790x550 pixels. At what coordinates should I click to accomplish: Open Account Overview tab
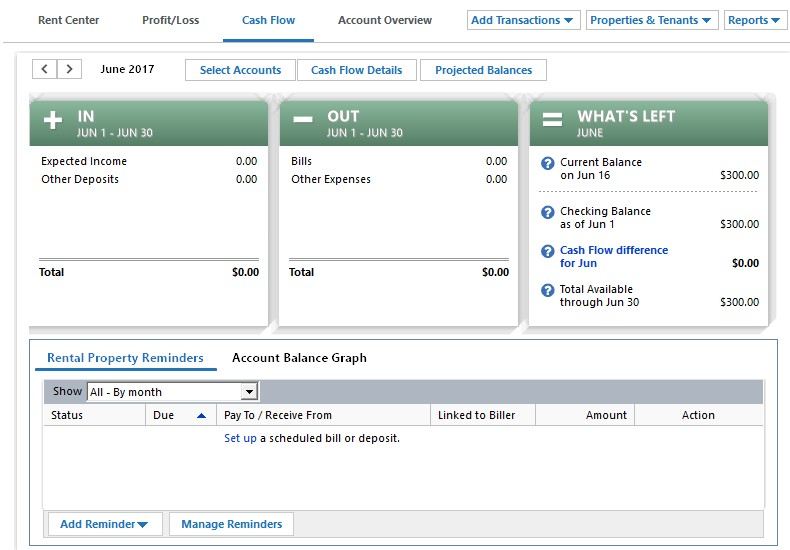pyautogui.click(x=385, y=20)
